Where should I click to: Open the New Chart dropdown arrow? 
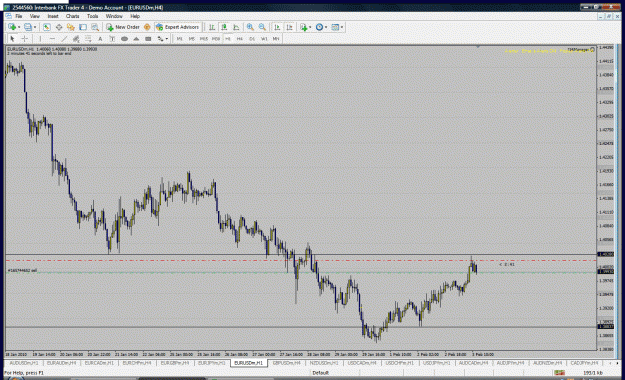(x=19, y=27)
